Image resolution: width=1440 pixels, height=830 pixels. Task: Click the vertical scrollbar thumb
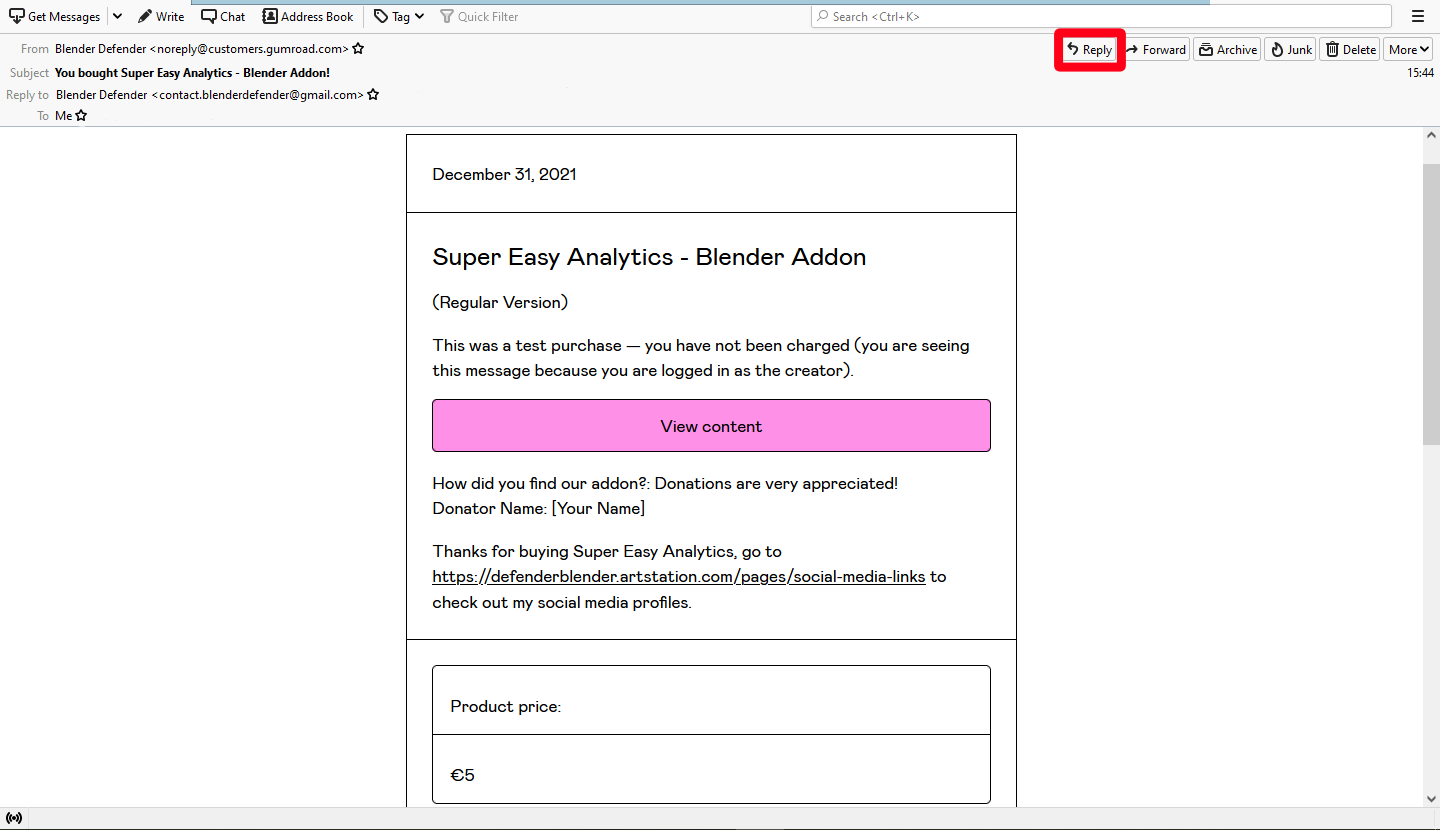click(1431, 304)
